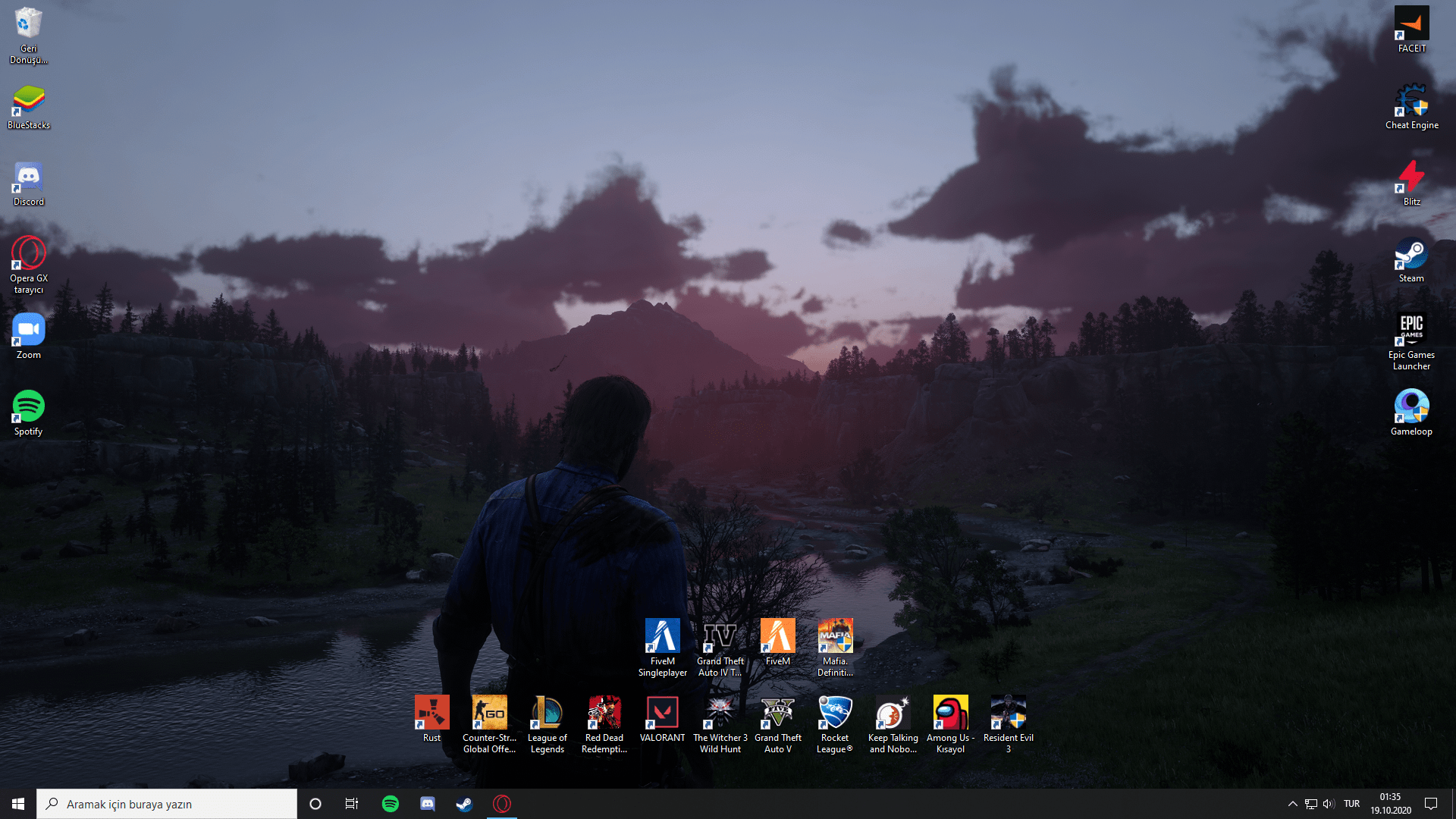This screenshot has width=1456, height=819.
Task: Open the Discord desktop icon
Action: 29,179
